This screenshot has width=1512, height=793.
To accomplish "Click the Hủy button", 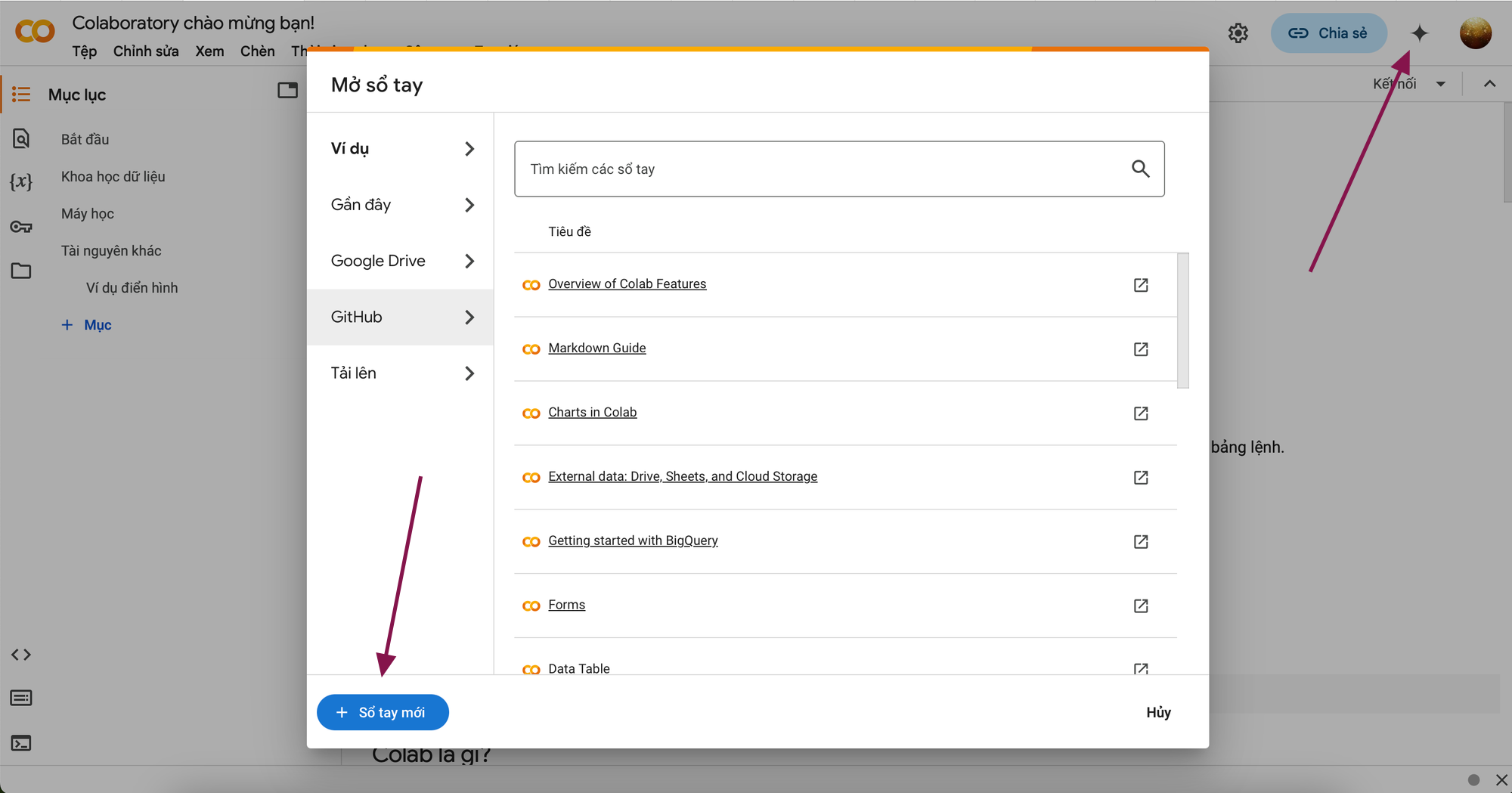I will [x=1158, y=712].
